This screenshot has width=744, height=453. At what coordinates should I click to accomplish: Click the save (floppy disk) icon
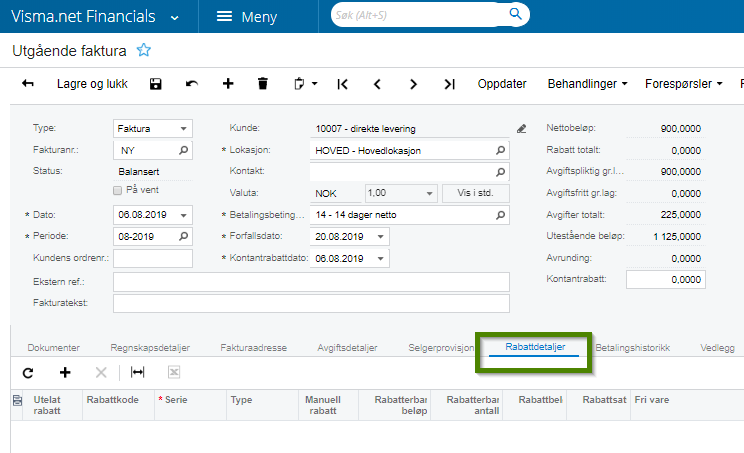click(x=156, y=84)
